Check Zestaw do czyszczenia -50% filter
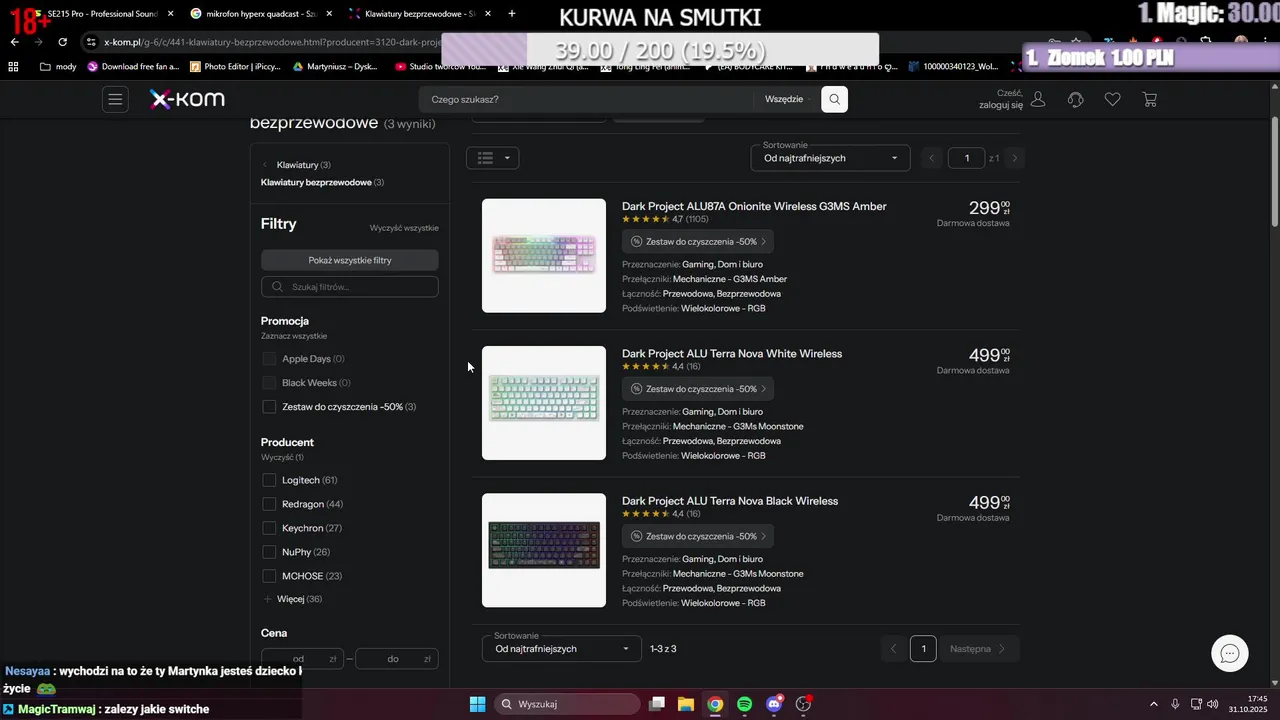Viewport: 1280px width, 720px height. click(x=269, y=407)
